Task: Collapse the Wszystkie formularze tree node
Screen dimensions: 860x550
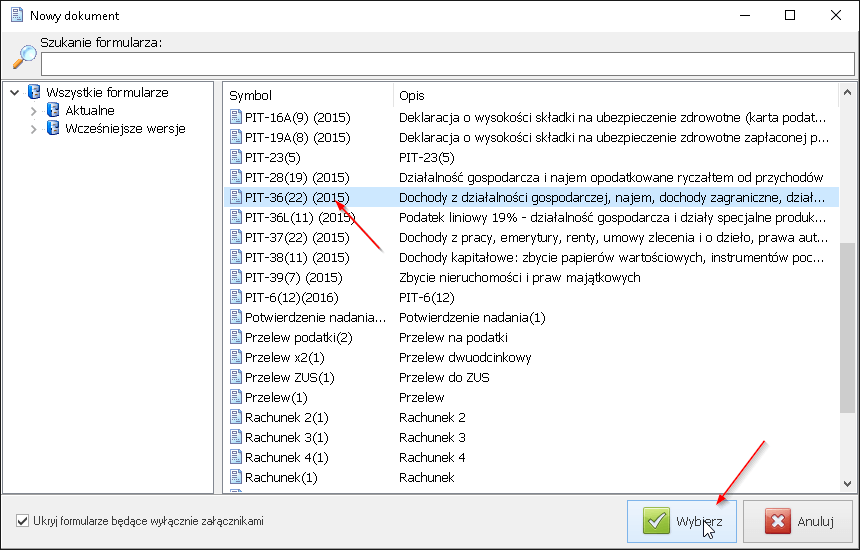Action: (x=14, y=93)
